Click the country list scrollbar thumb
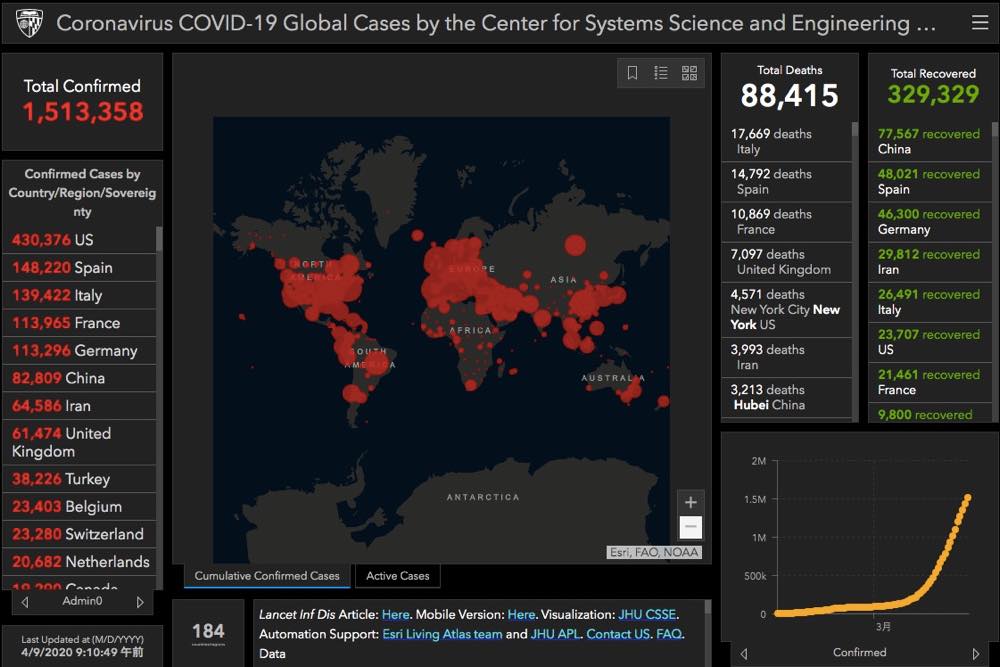Image resolution: width=1000 pixels, height=667 pixels. (x=159, y=239)
